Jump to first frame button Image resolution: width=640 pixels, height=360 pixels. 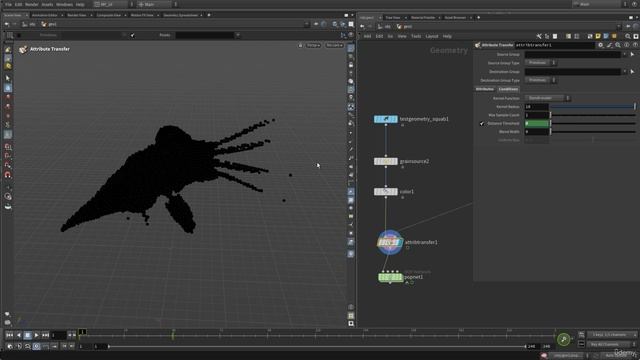click(x=9, y=335)
